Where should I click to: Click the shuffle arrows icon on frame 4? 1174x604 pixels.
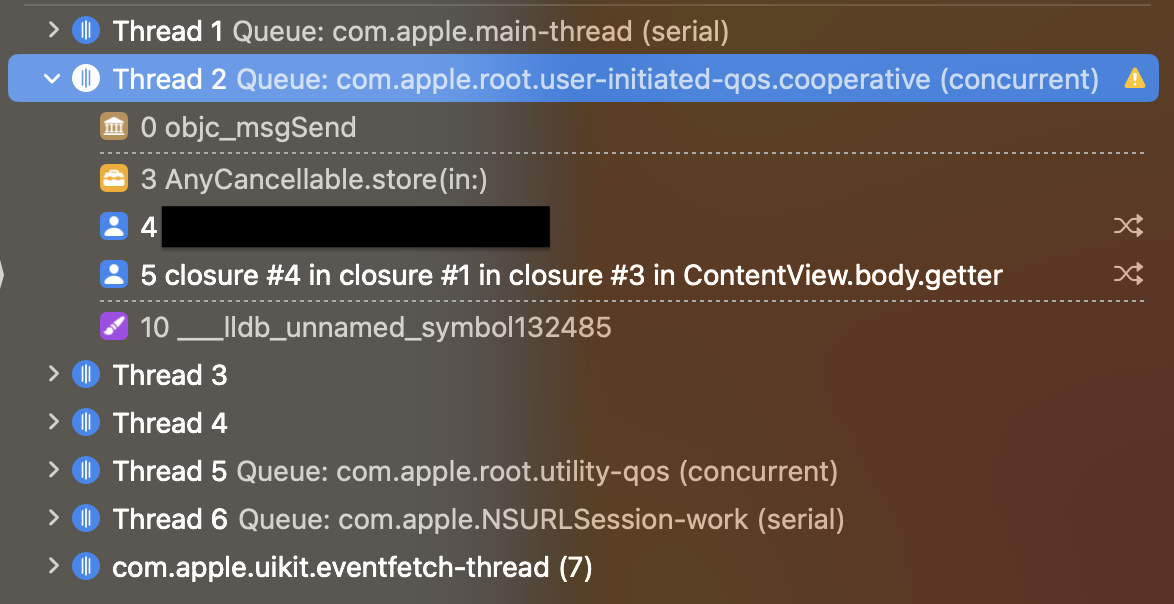click(x=1128, y=227)
